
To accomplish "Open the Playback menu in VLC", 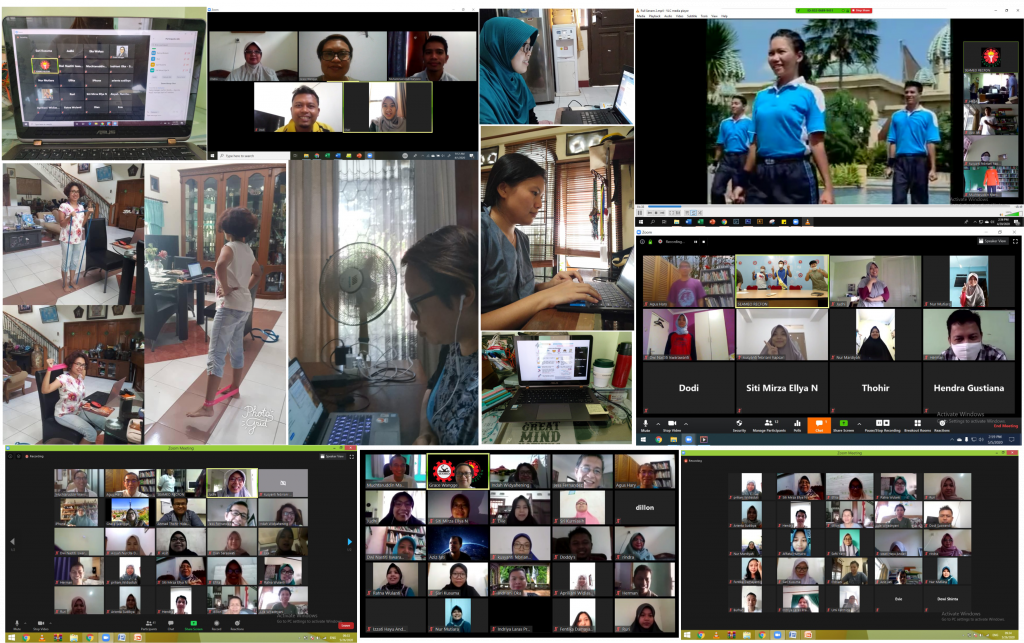I will [x=656, y=16].
